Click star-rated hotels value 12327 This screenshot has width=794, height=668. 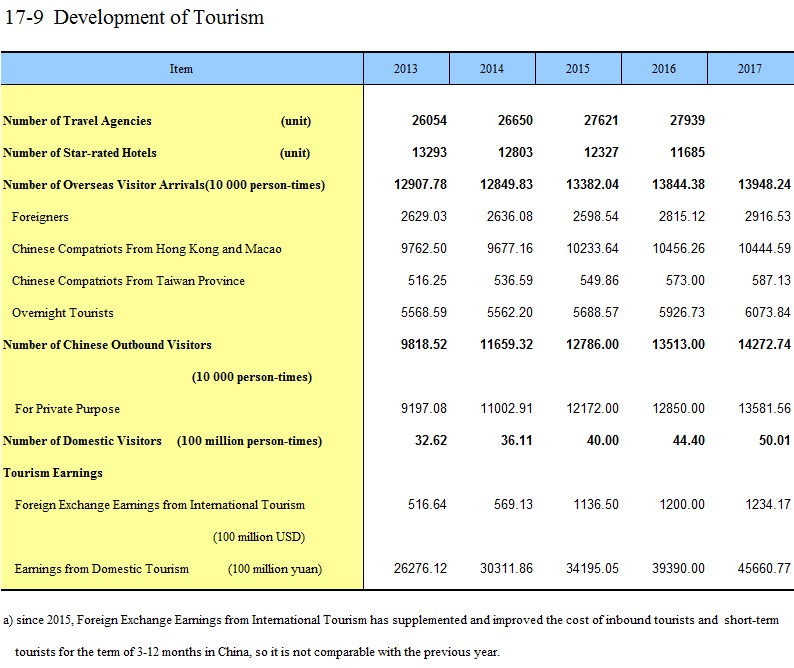point(601,152)
